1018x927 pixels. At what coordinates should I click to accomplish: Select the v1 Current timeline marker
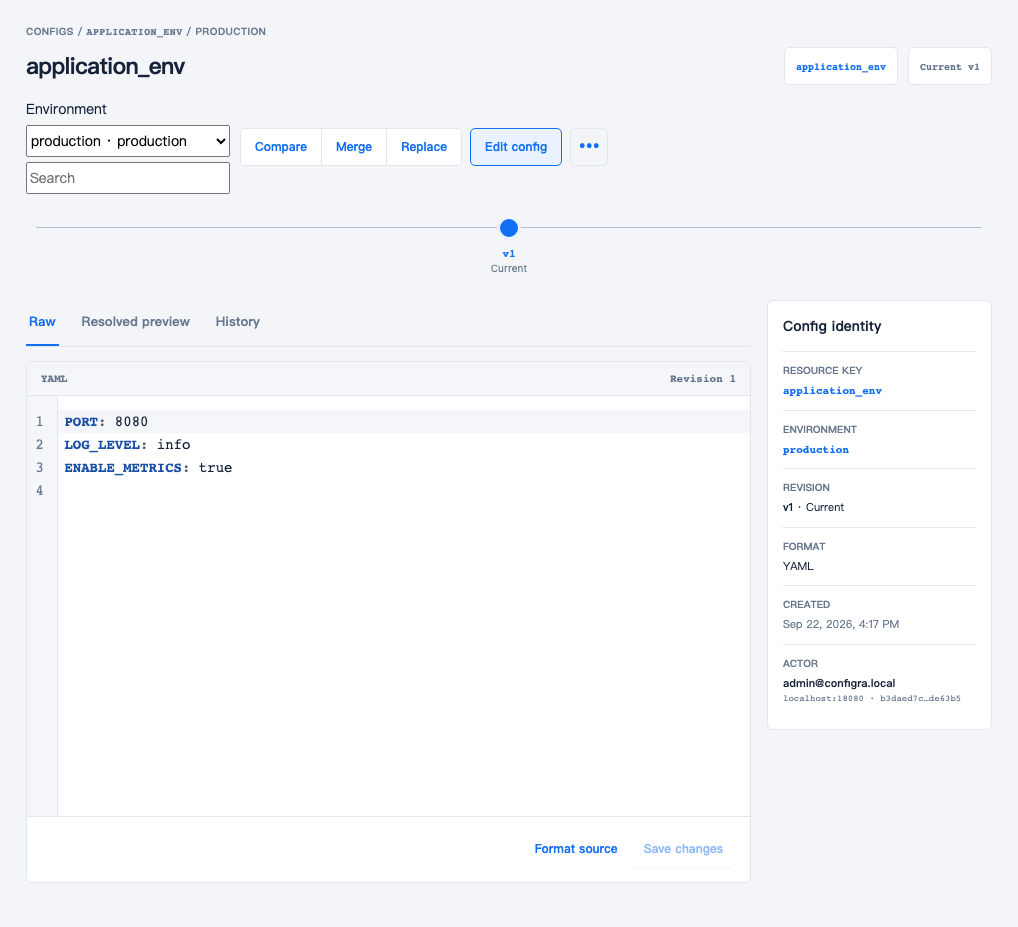tap(509, 228)
